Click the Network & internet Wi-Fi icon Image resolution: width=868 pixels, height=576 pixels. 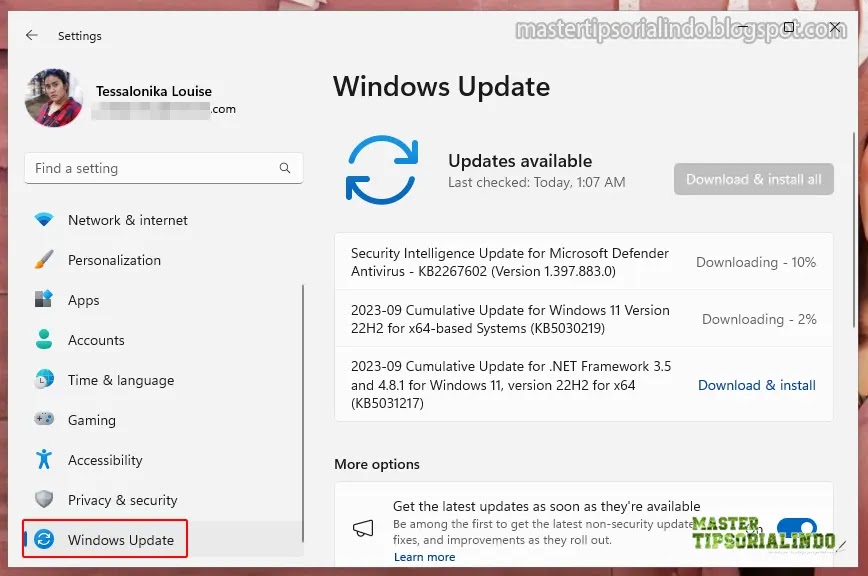click(x=44, y=220)
